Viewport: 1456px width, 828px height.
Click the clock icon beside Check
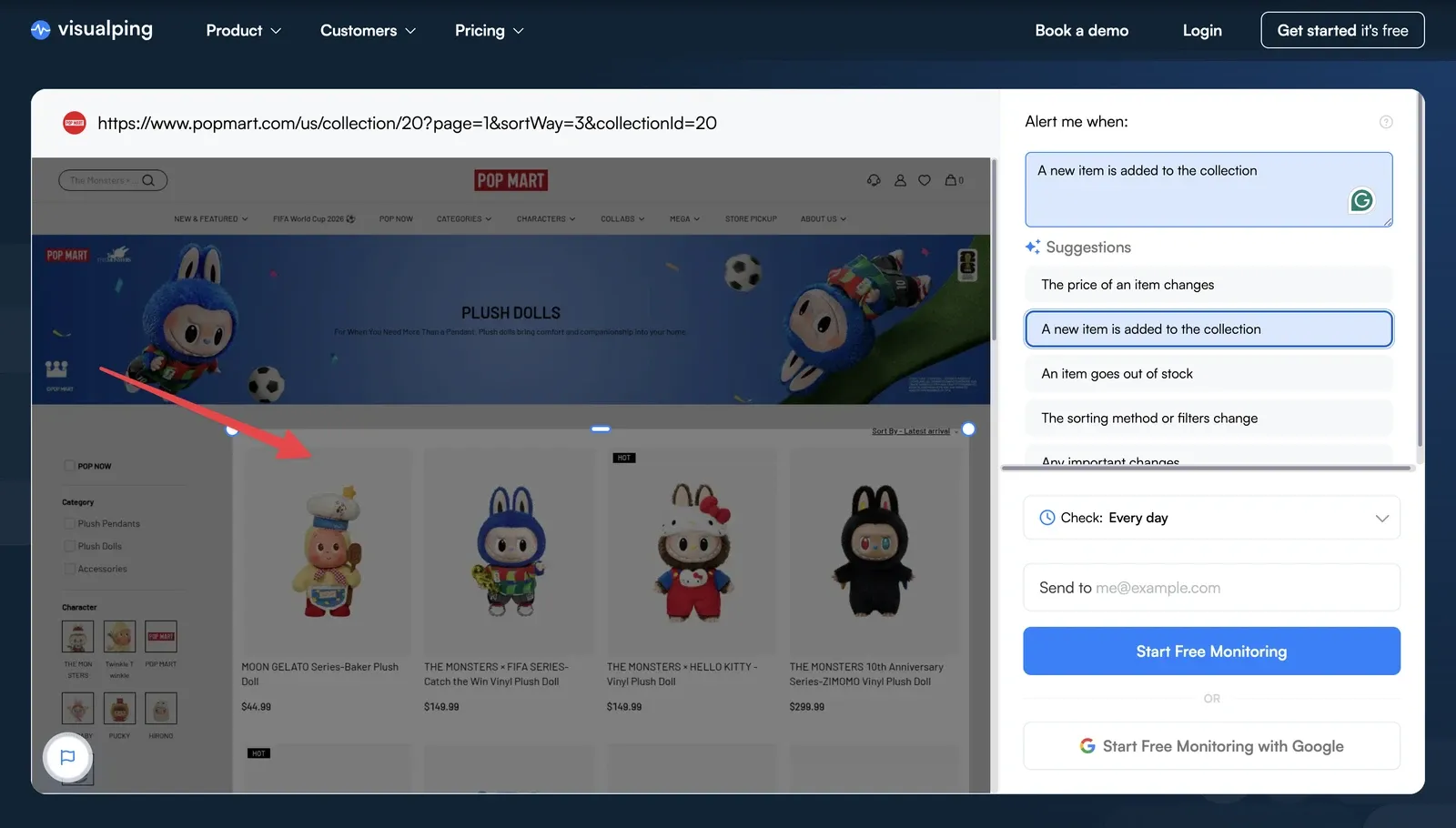[1047, 518]
